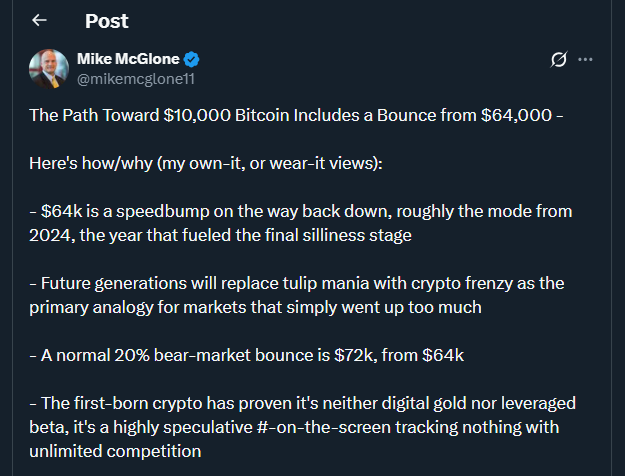Screen dimensions: 625x476
Task: Open the post's more options ellipsis
Action: [586, 59]
